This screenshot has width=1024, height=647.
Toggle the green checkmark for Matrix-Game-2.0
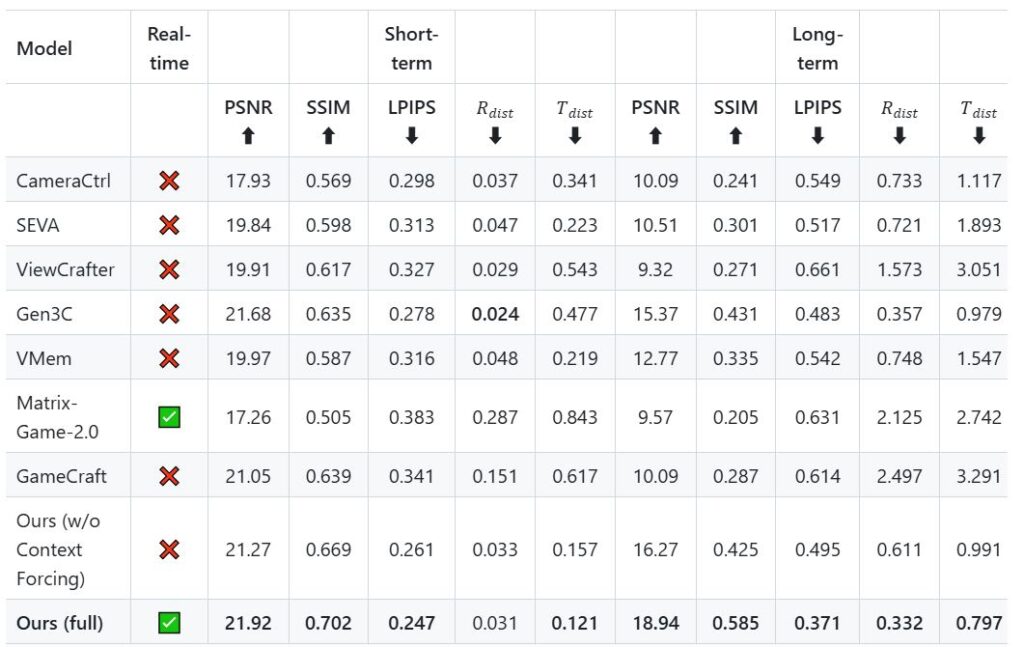coord(169,417)
